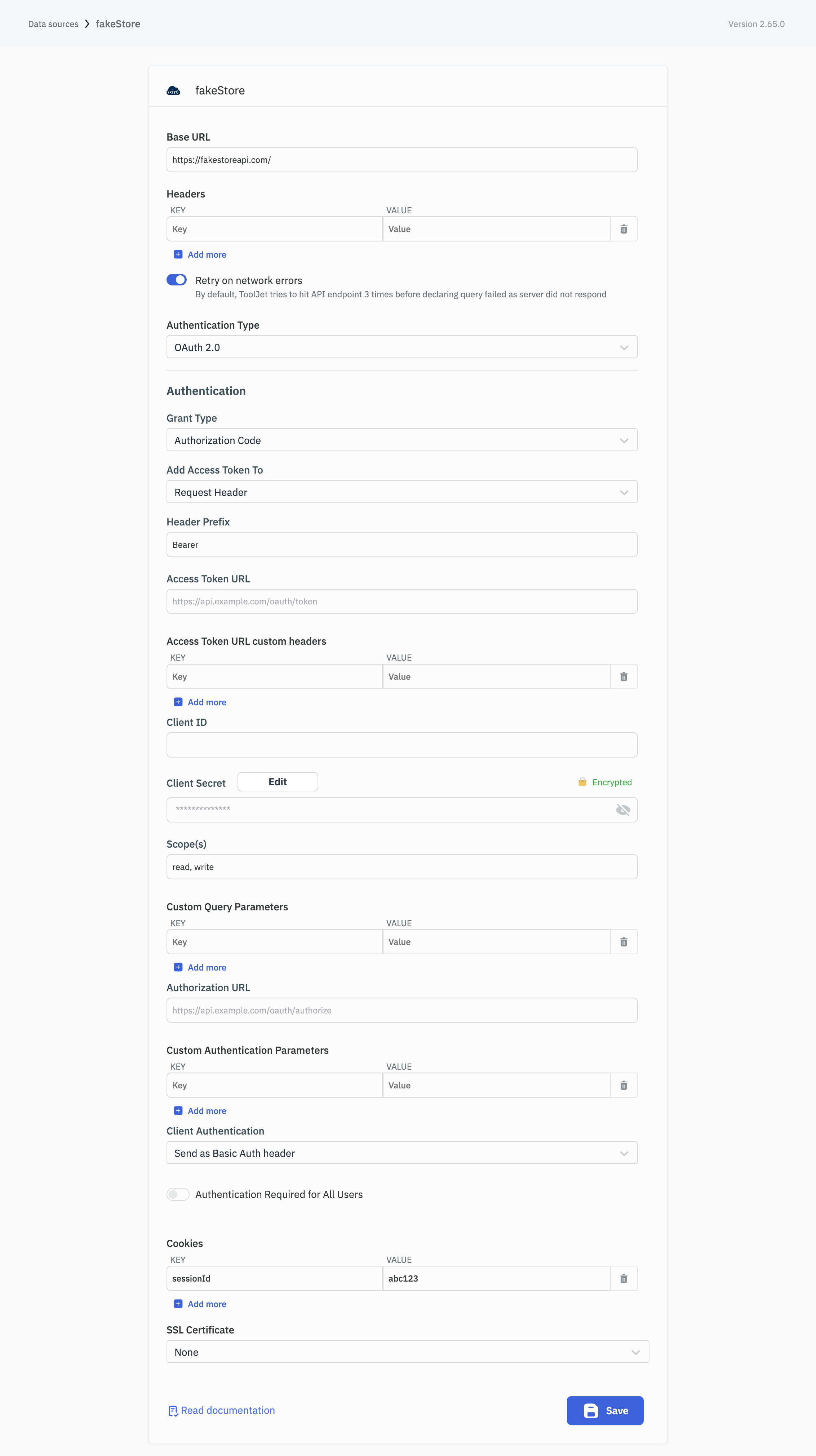Click plus icon under Headers section
This screenshot has width=816, height=1456.
point(178,254)
